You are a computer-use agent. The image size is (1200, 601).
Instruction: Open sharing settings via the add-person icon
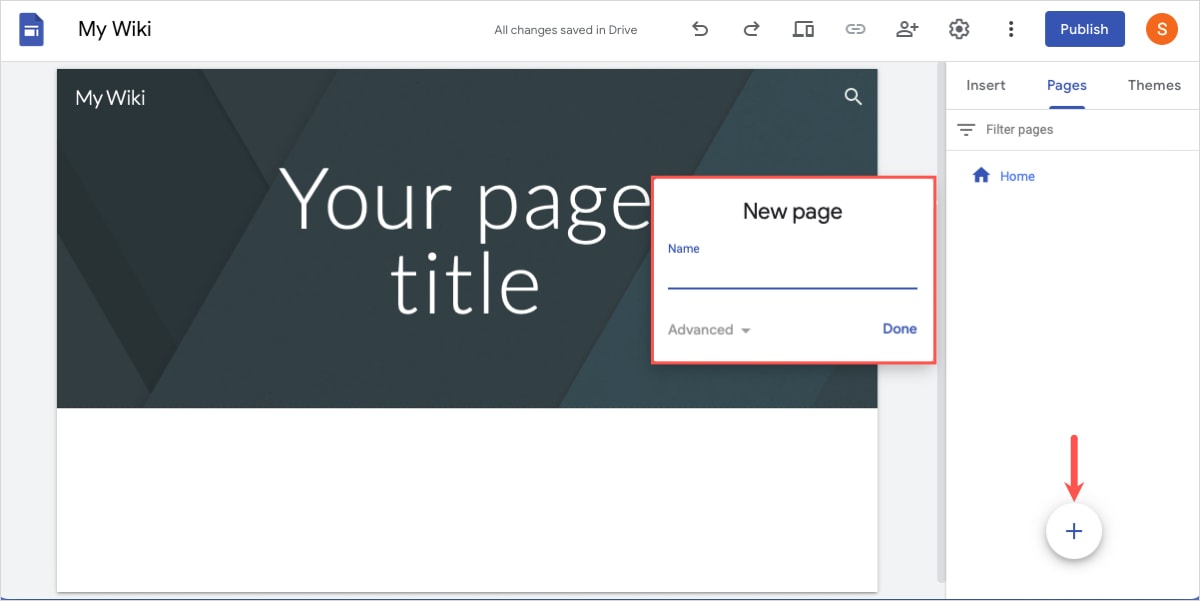(x=907, y=29)
